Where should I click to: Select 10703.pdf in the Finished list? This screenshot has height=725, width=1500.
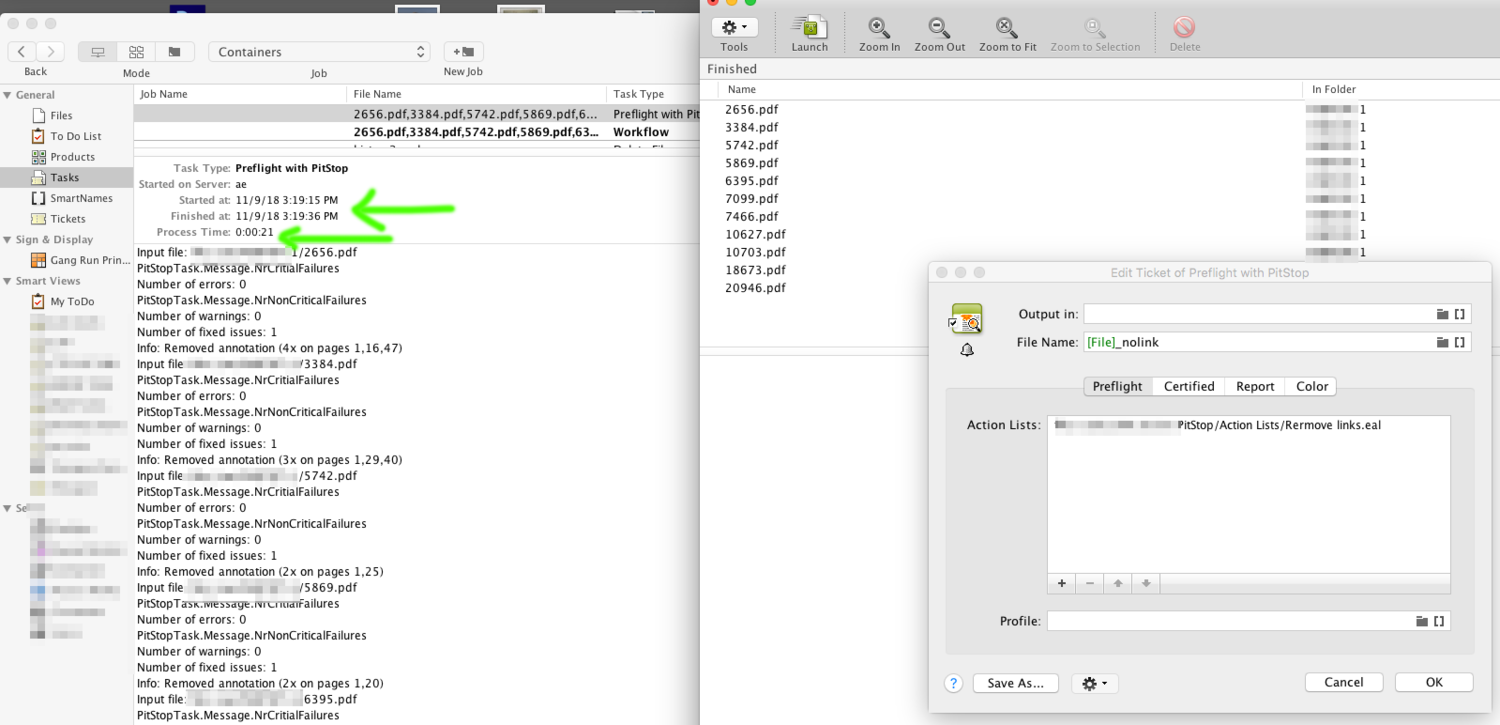pos(755,252)
